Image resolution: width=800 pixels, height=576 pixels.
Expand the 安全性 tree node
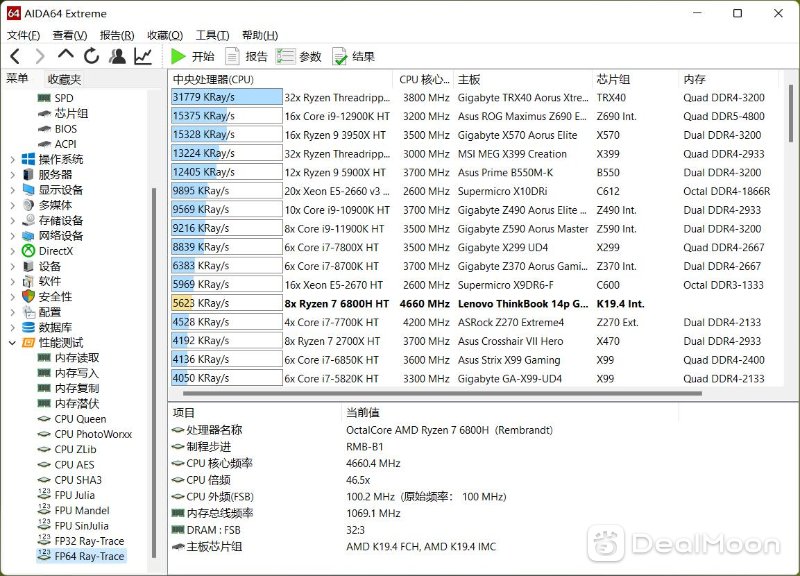click(x=12, y=297)
